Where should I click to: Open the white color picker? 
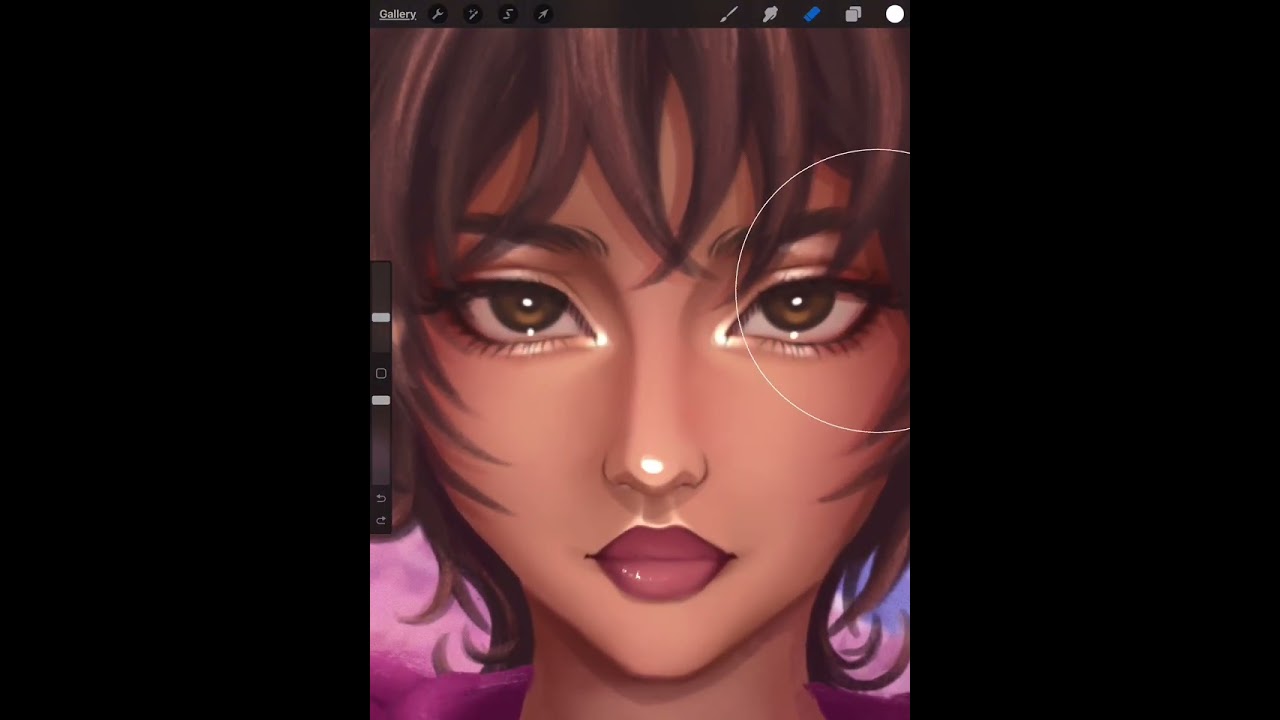click(895, 14)
